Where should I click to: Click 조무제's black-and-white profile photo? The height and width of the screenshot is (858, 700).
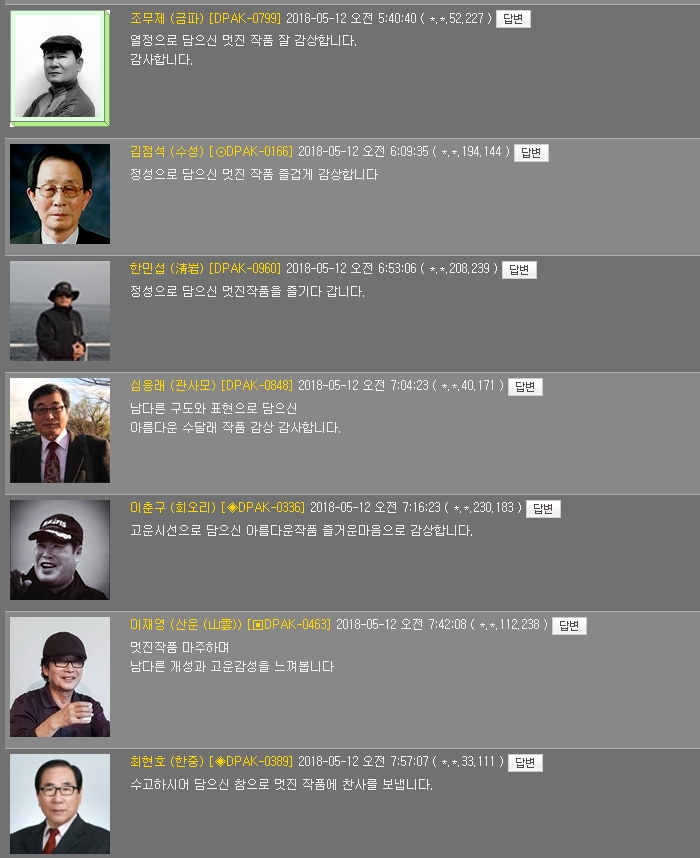click(x=60, y=68)
